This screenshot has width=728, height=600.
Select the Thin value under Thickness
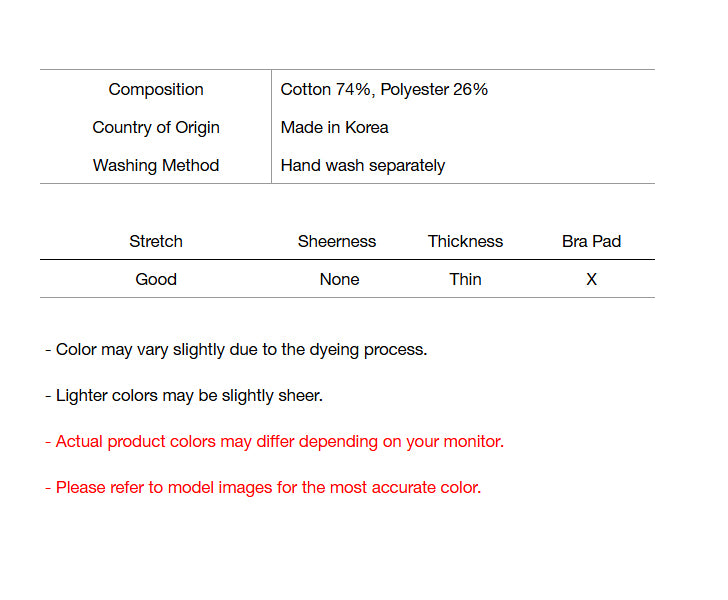465,280
